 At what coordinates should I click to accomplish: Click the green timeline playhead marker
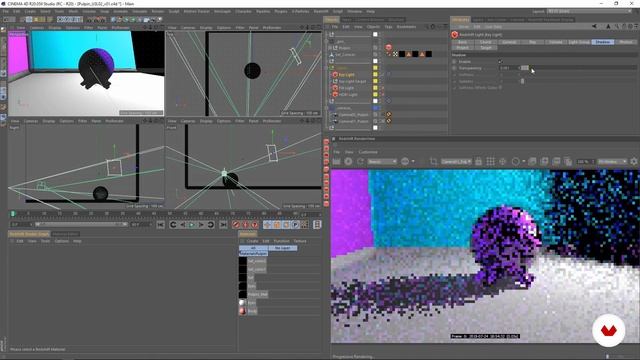coord(13,213)
